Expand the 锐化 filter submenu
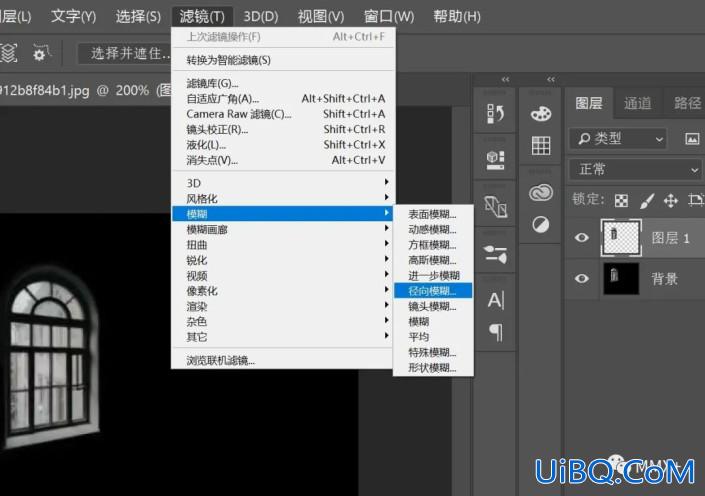Screen dimensions: 705x496 click(282, 259)
